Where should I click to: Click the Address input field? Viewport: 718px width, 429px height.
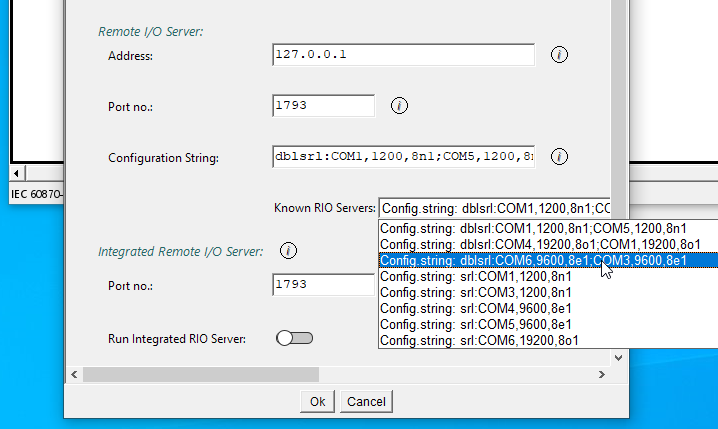[x=402, y=55]
